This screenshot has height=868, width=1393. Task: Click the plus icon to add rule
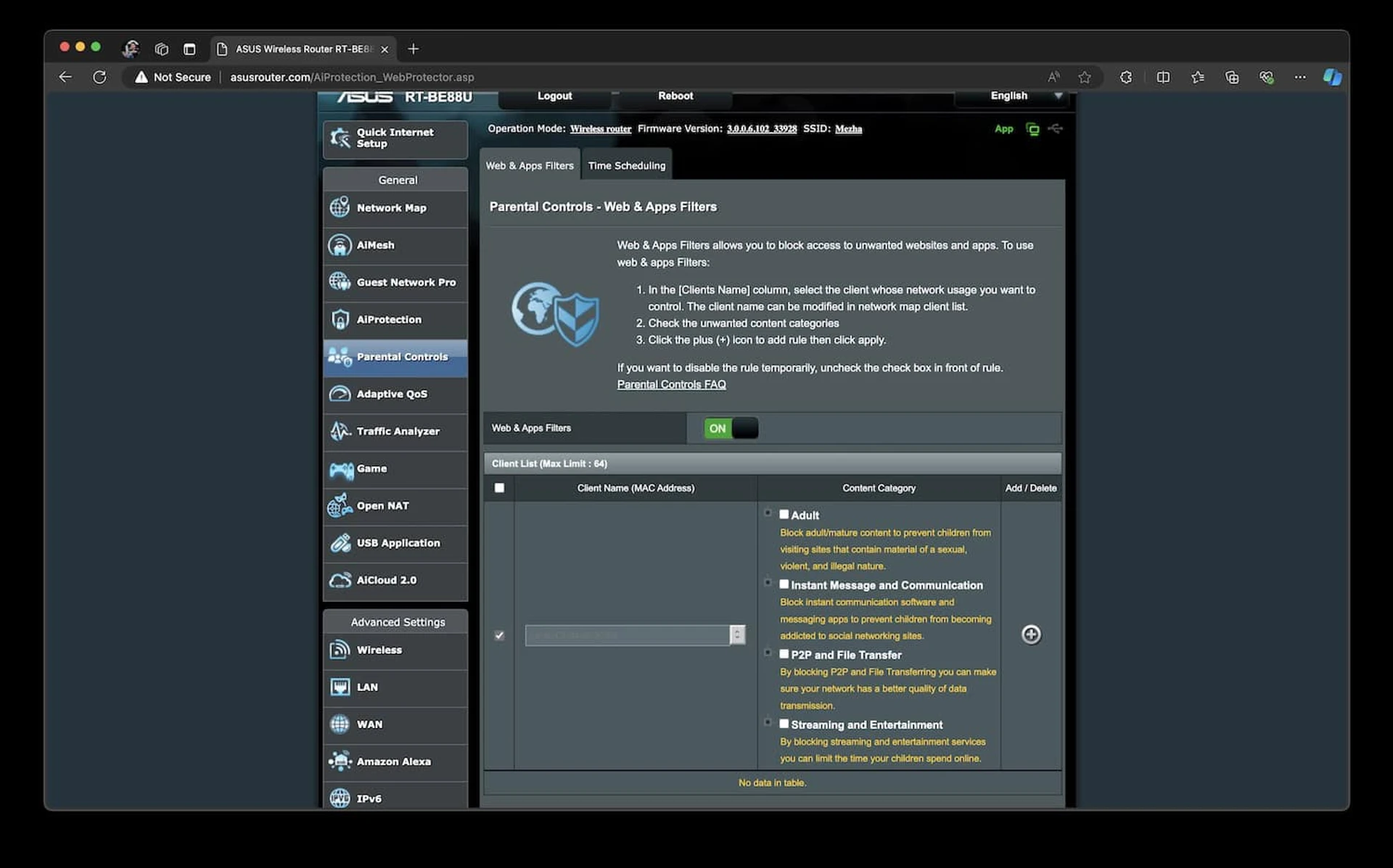[1031, 635]
